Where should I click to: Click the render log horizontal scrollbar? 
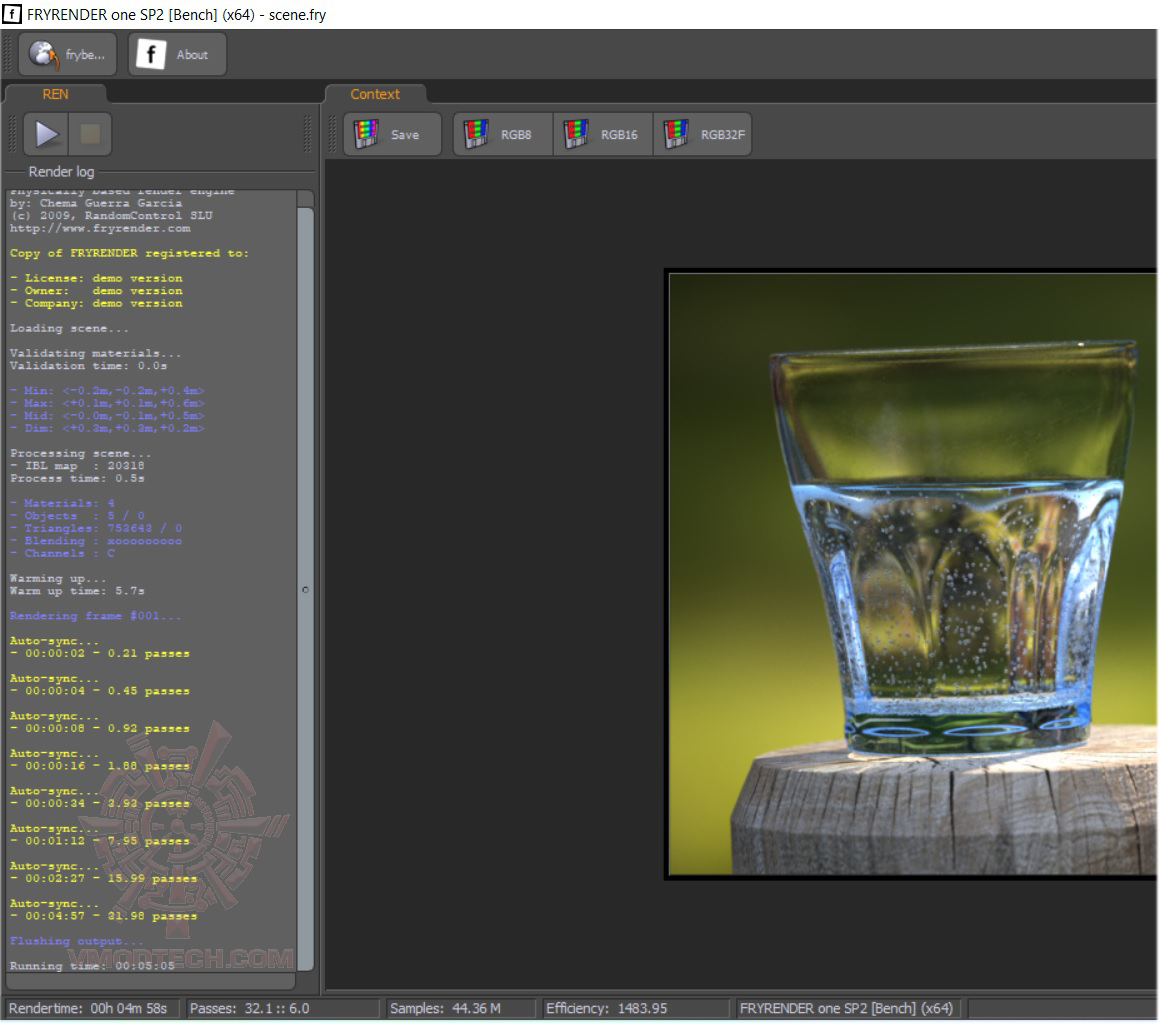coord(151,981)
